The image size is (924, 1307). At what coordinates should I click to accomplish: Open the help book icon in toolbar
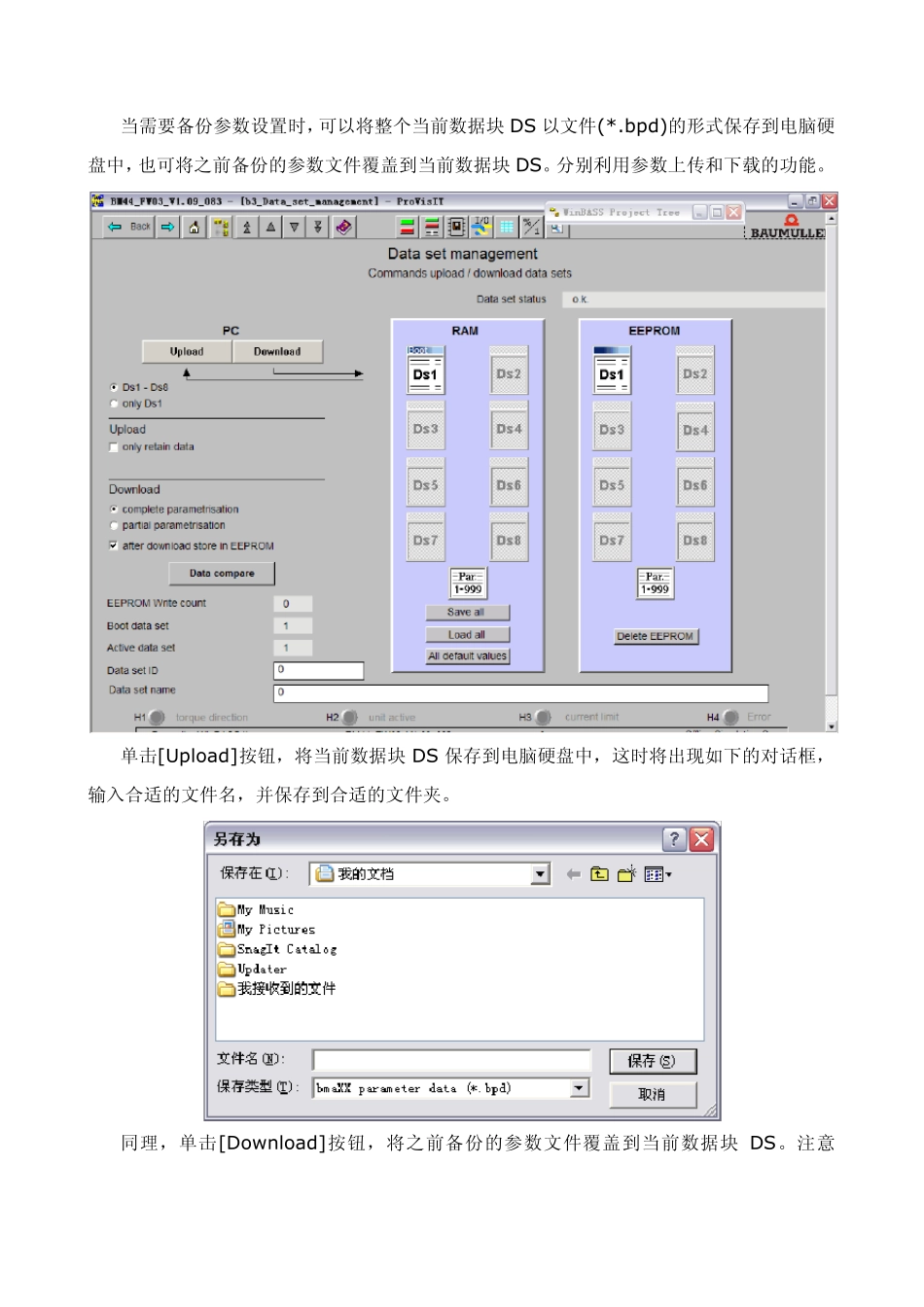pos(343,227)
